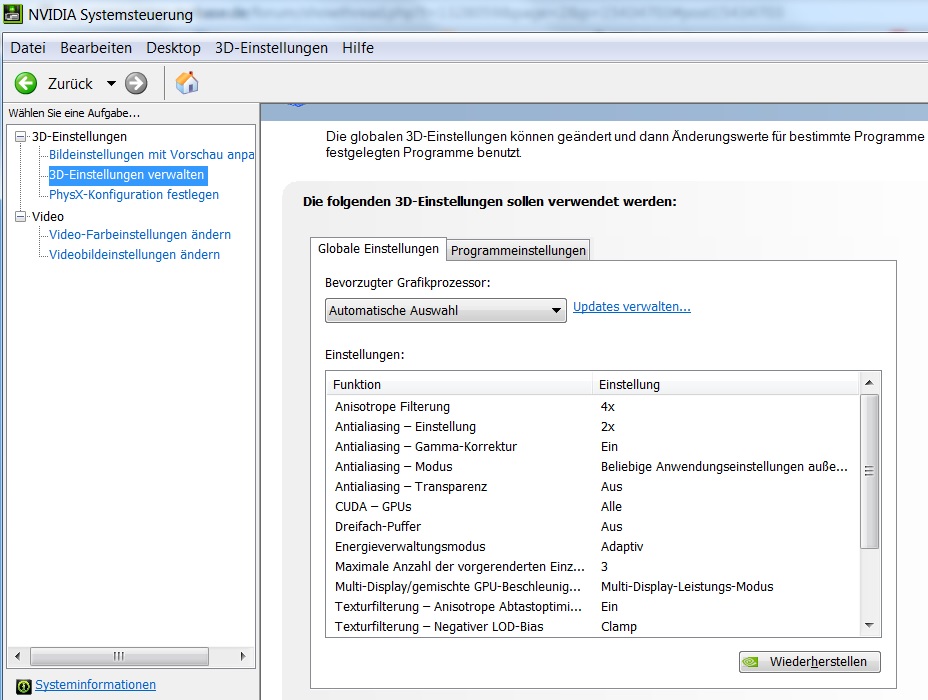
Task: Click the Clamp LOD-Bias value
Action: click(619, 627)
